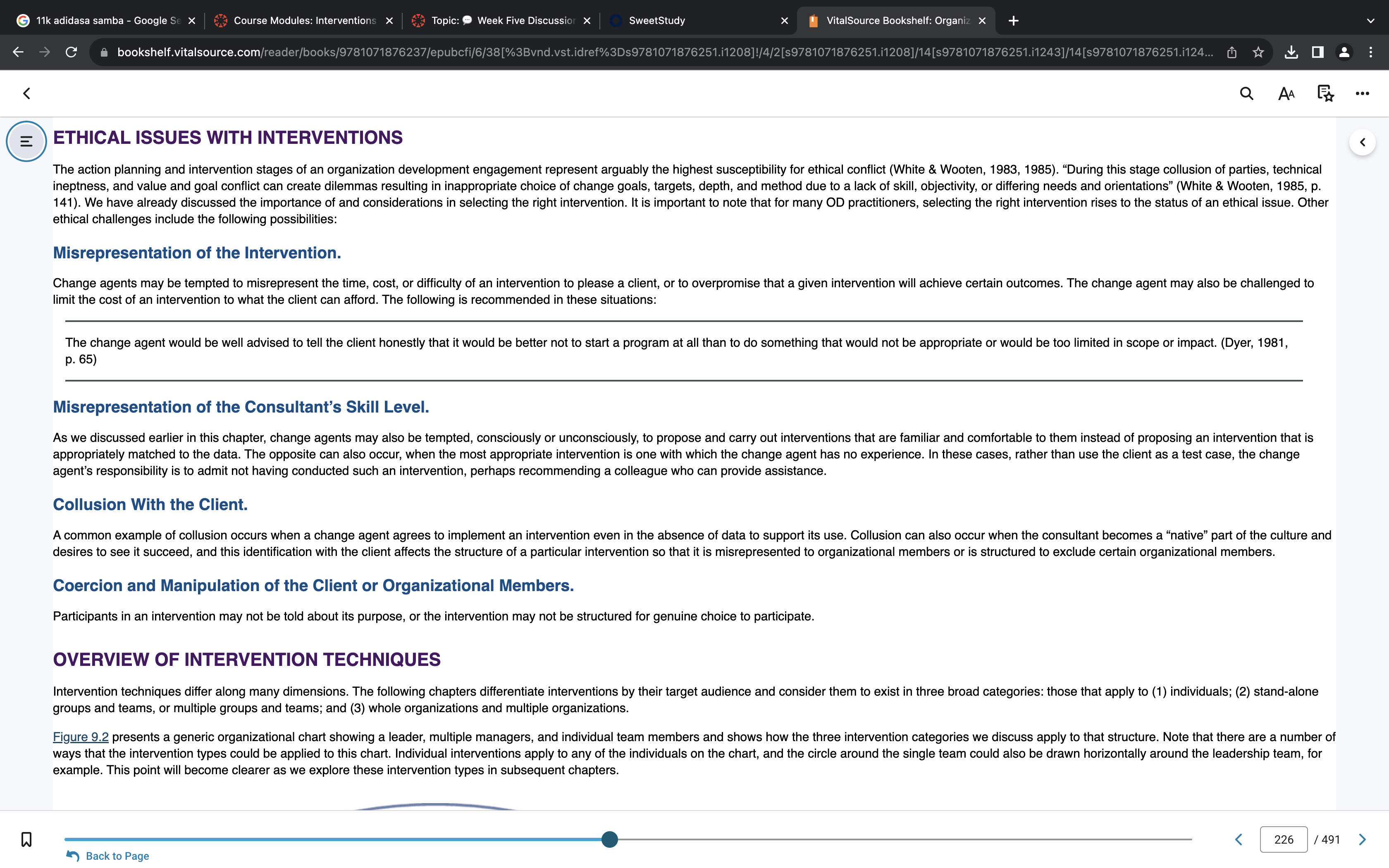1389x868 pixels.
Task: Open the notebook highlights icon
Action: tap(1325, 93)
